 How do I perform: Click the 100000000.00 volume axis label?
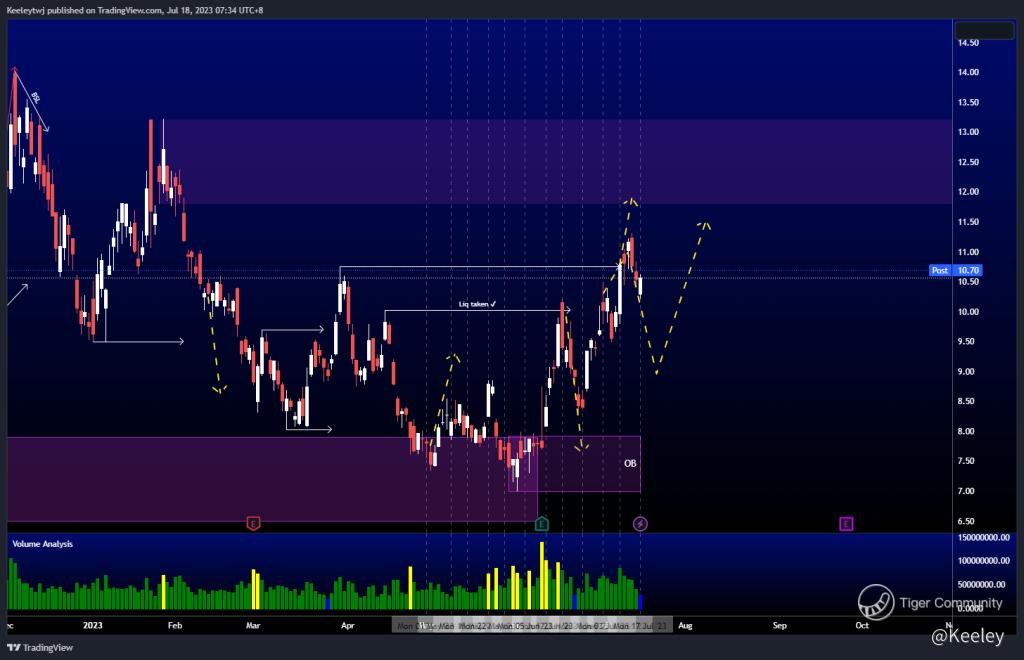click(984, 561)
